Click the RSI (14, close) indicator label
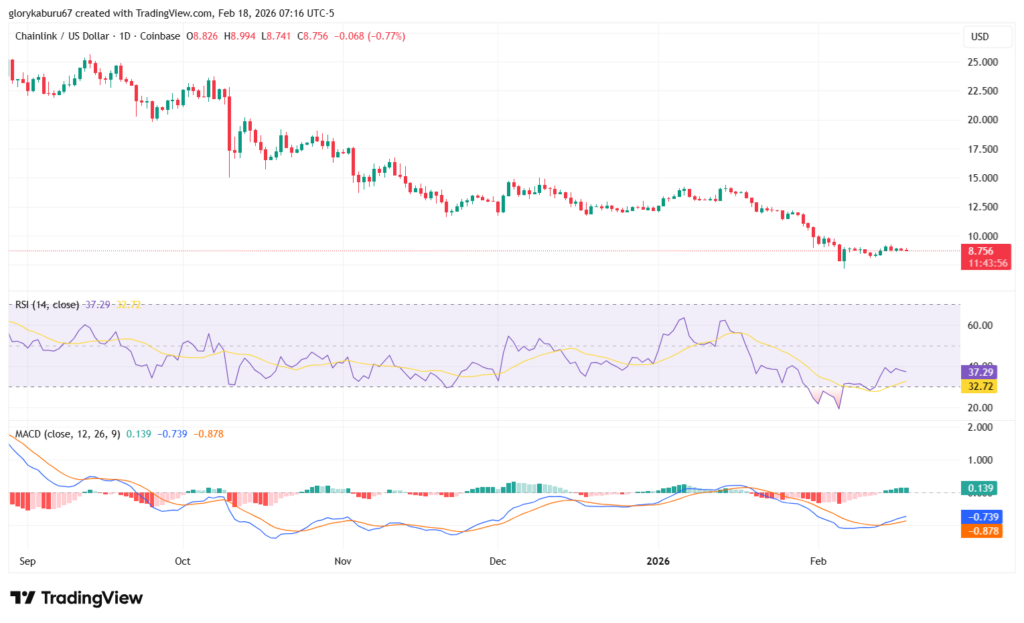 (47, 304)
